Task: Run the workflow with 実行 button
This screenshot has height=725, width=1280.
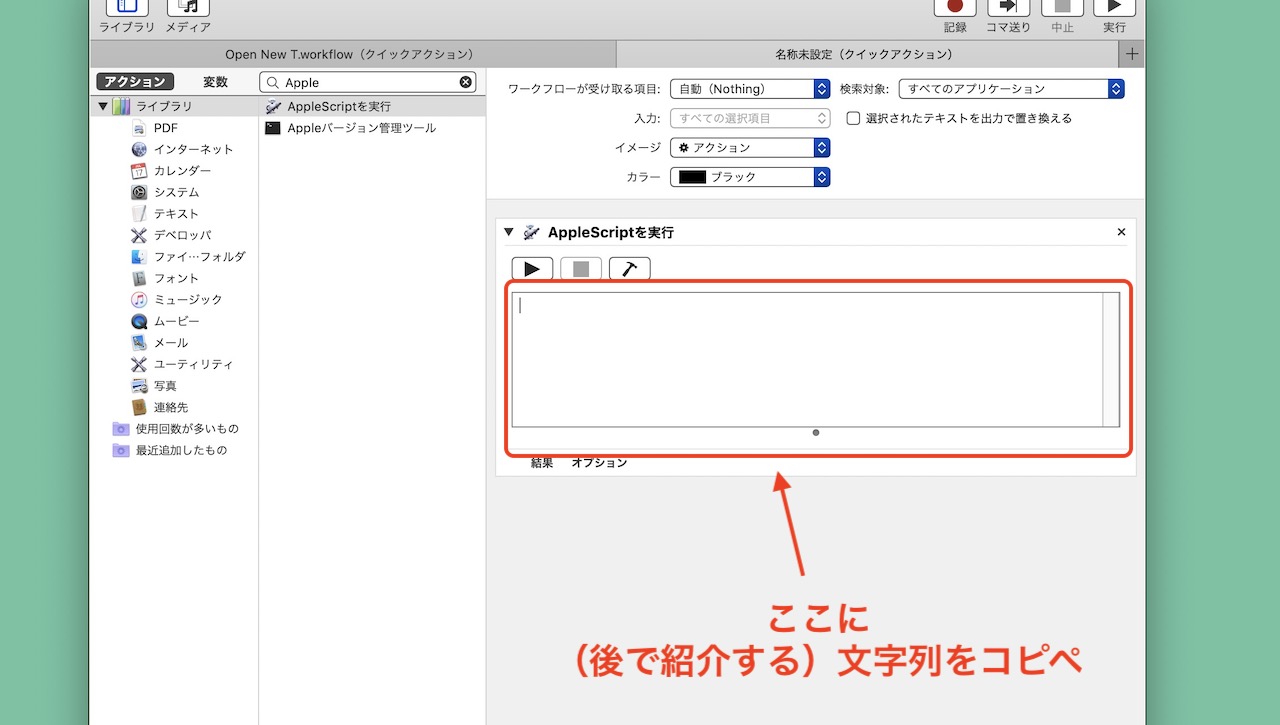Action: click(x=1114, y=15)
